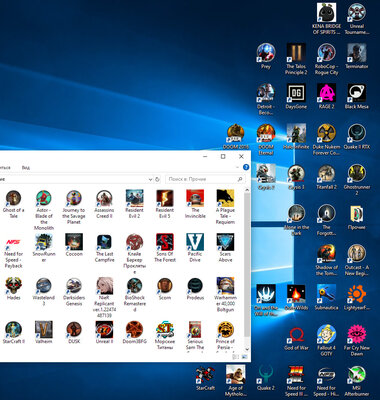Select Ghost of a Tale in folder
This screenshot has height=400, width=380.
13,204
